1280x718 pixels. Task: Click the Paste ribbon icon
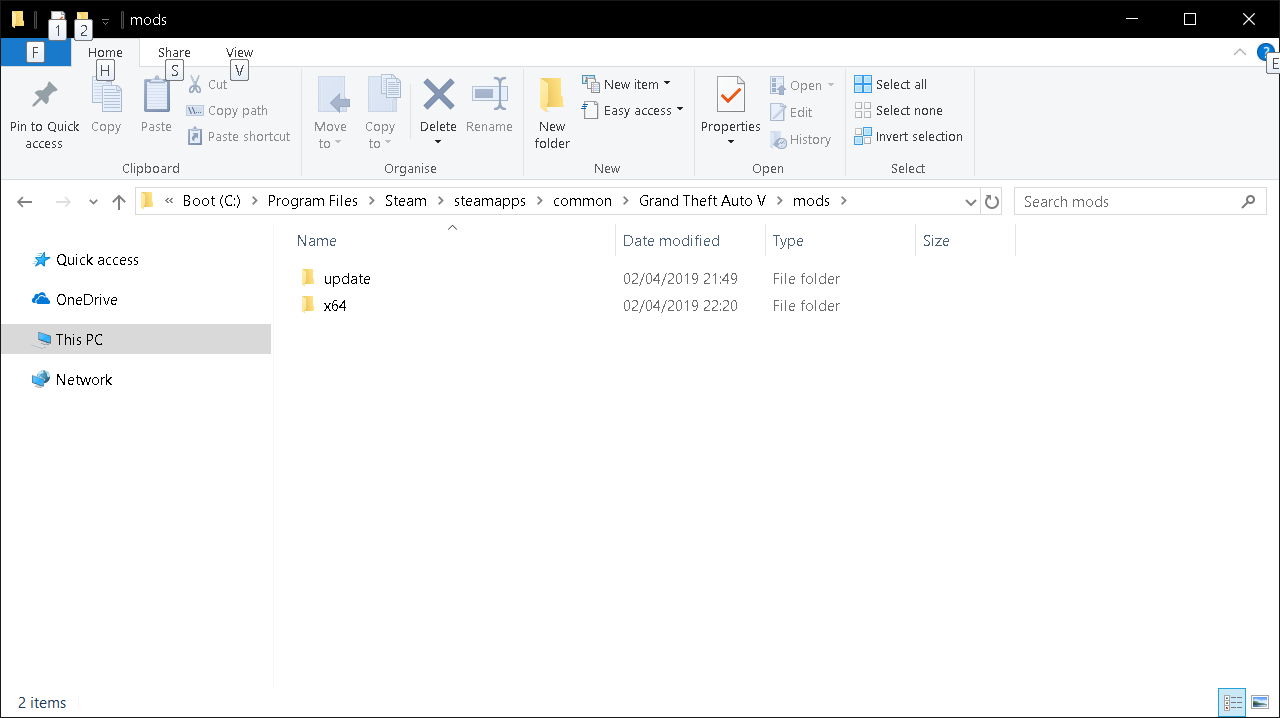click(156, 96)
